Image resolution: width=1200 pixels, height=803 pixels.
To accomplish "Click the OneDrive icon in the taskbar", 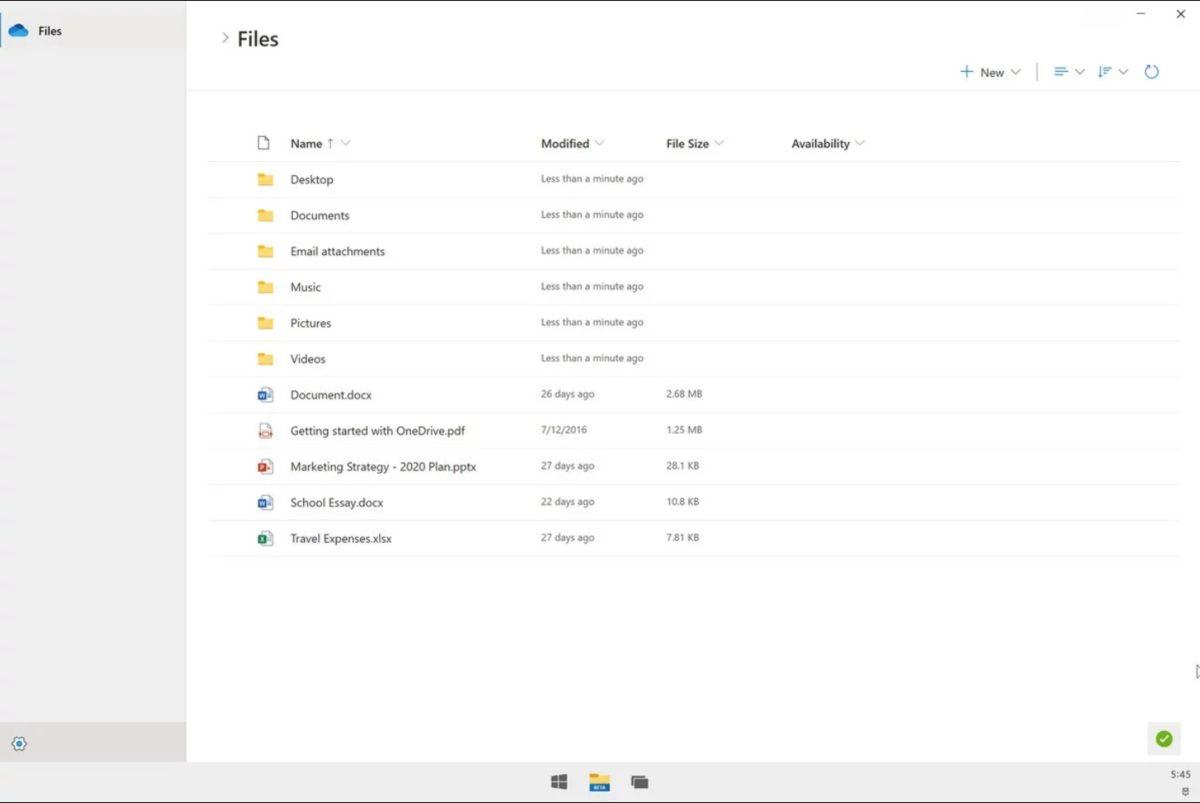I will coord(599,781).
